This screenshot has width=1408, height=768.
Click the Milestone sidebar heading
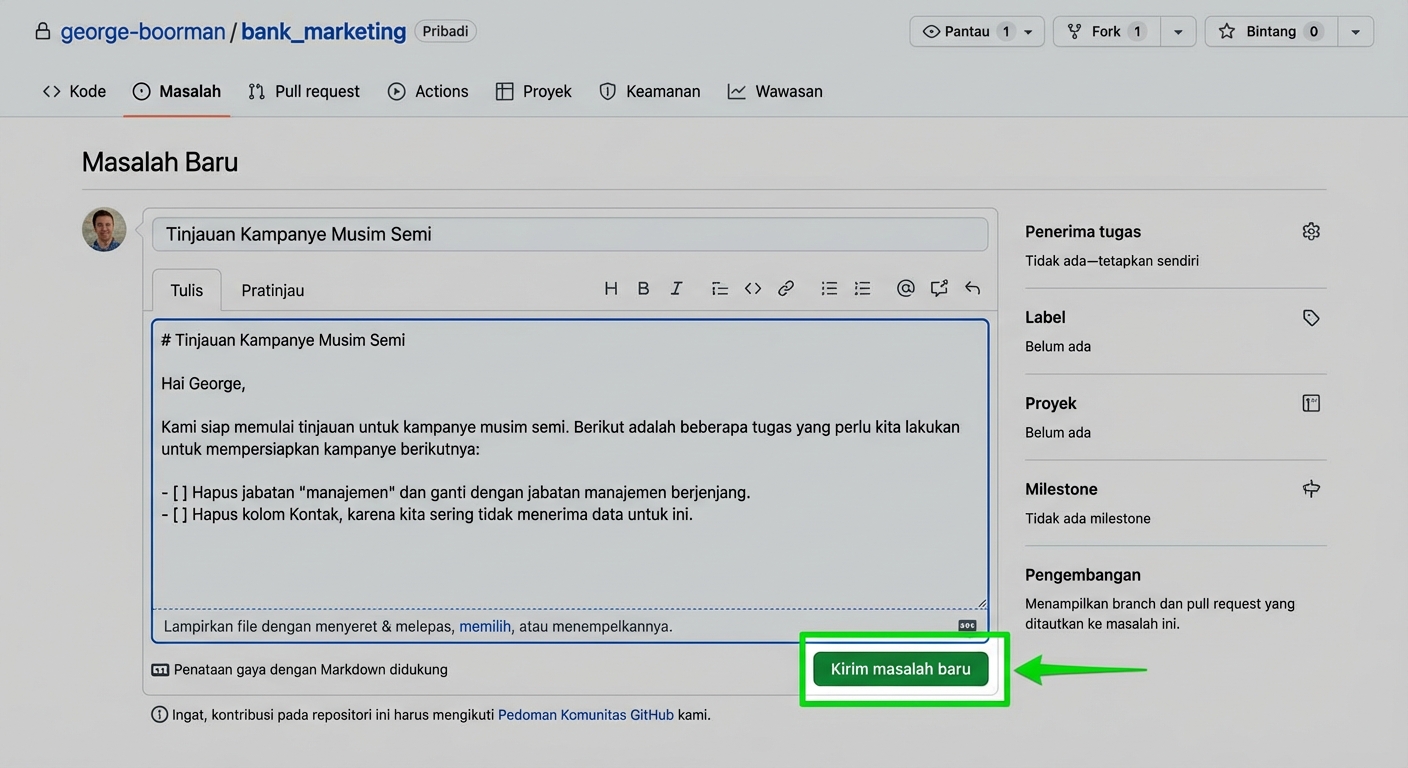[x=1061, y=489]
